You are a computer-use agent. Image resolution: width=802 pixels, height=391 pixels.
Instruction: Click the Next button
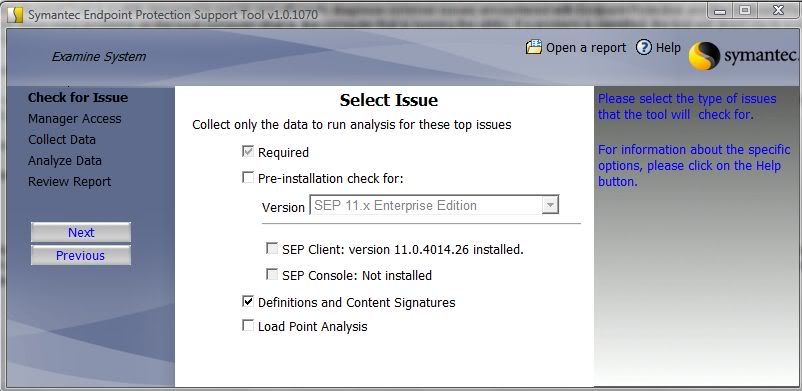point(81,232)
